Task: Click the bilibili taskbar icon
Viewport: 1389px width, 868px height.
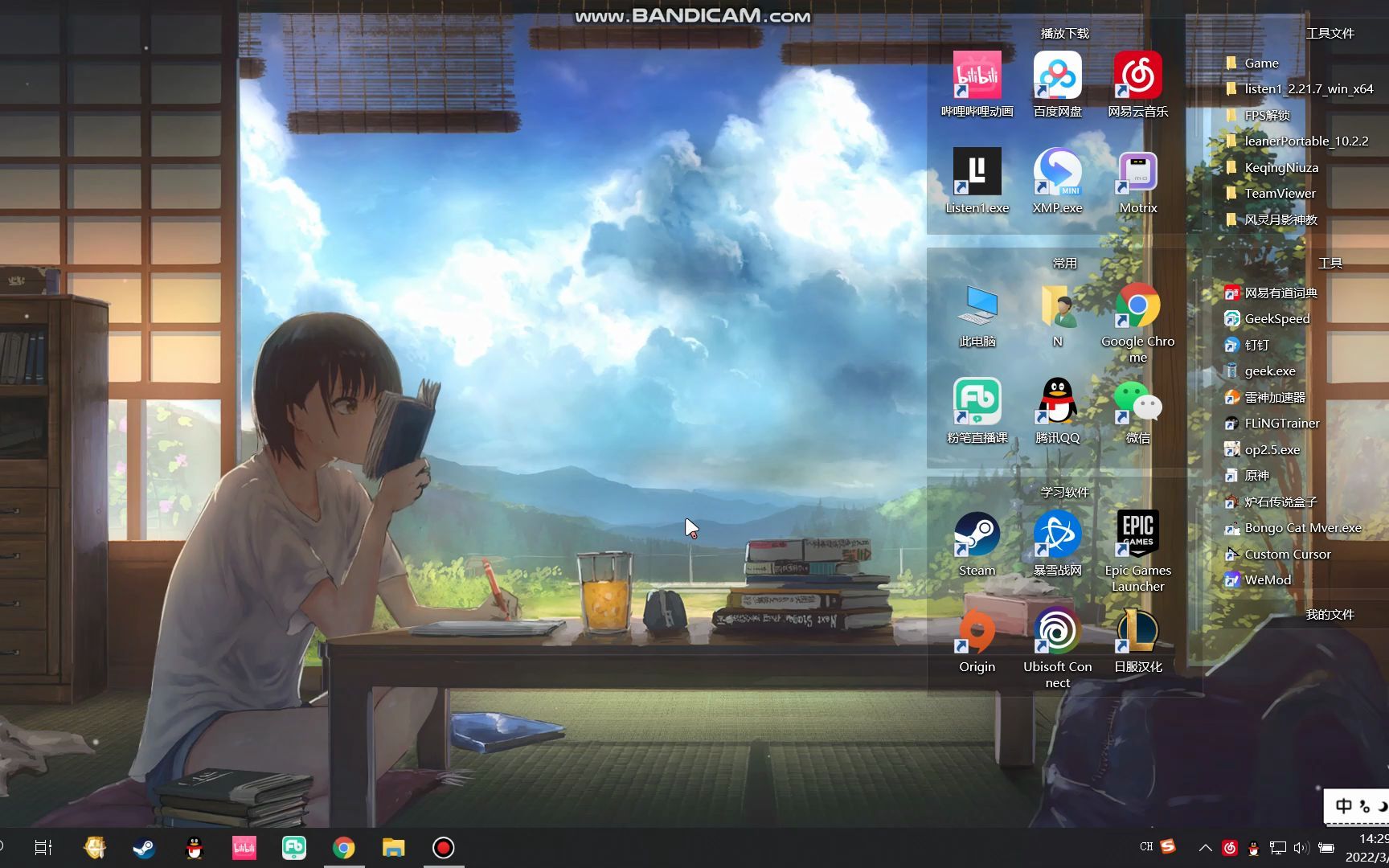Action: (x=244, y=847)
